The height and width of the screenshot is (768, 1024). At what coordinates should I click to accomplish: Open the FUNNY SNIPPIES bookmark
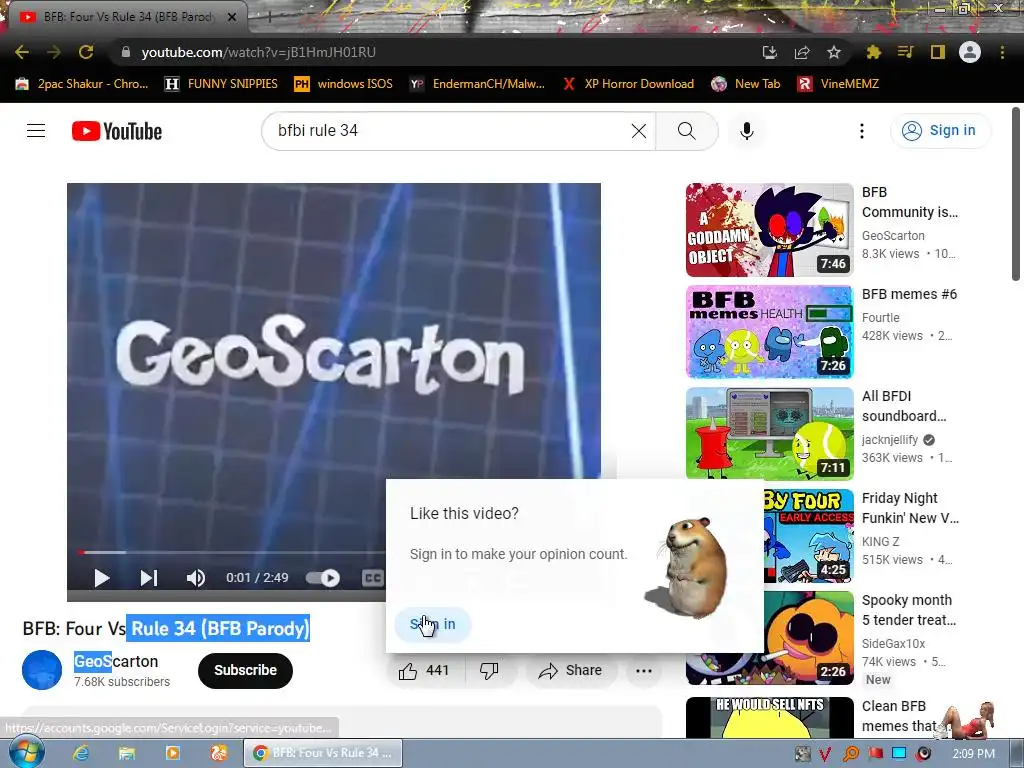pos(221,84)
